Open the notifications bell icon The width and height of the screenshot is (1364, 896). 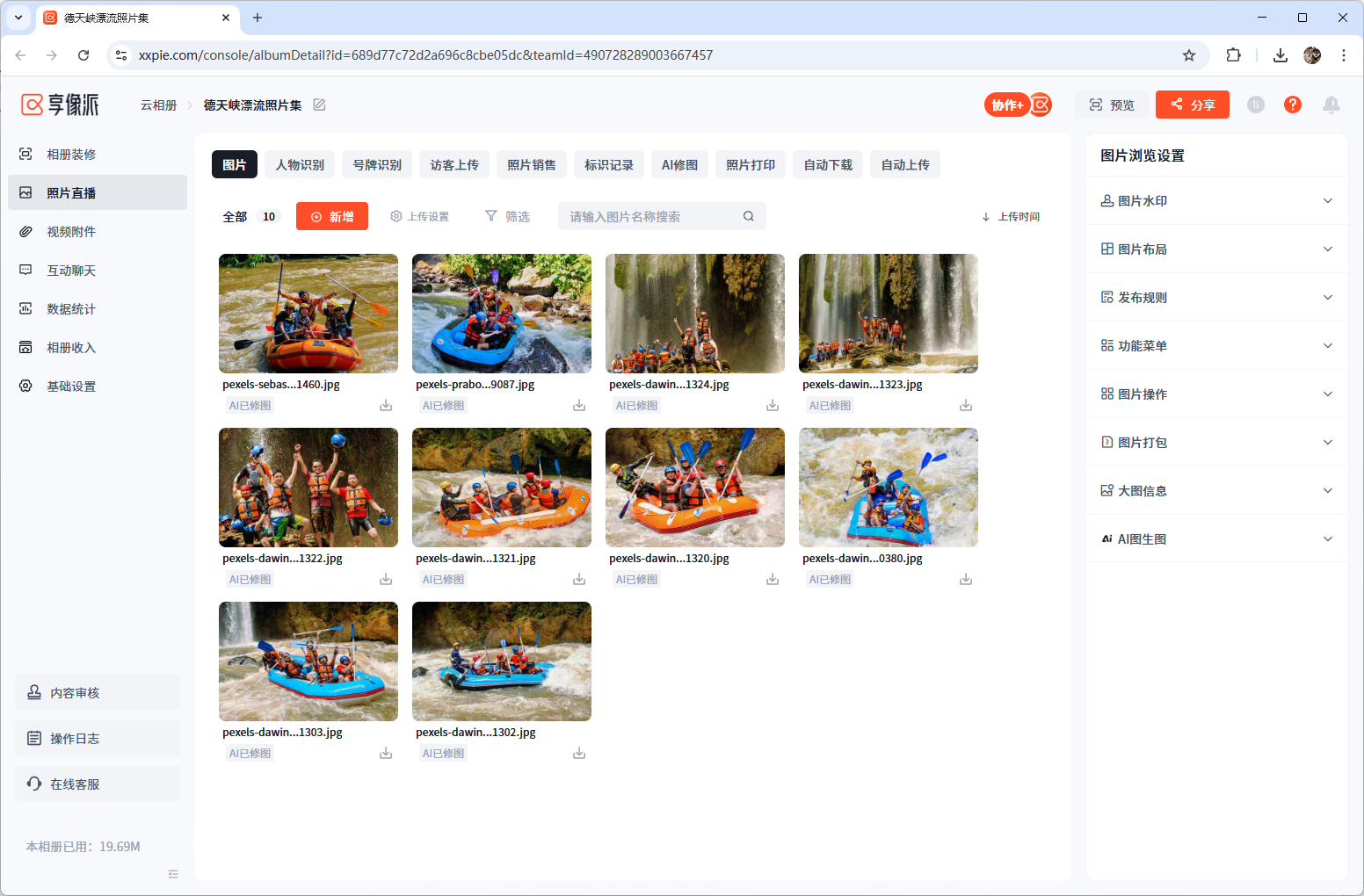pos(1331,105)
